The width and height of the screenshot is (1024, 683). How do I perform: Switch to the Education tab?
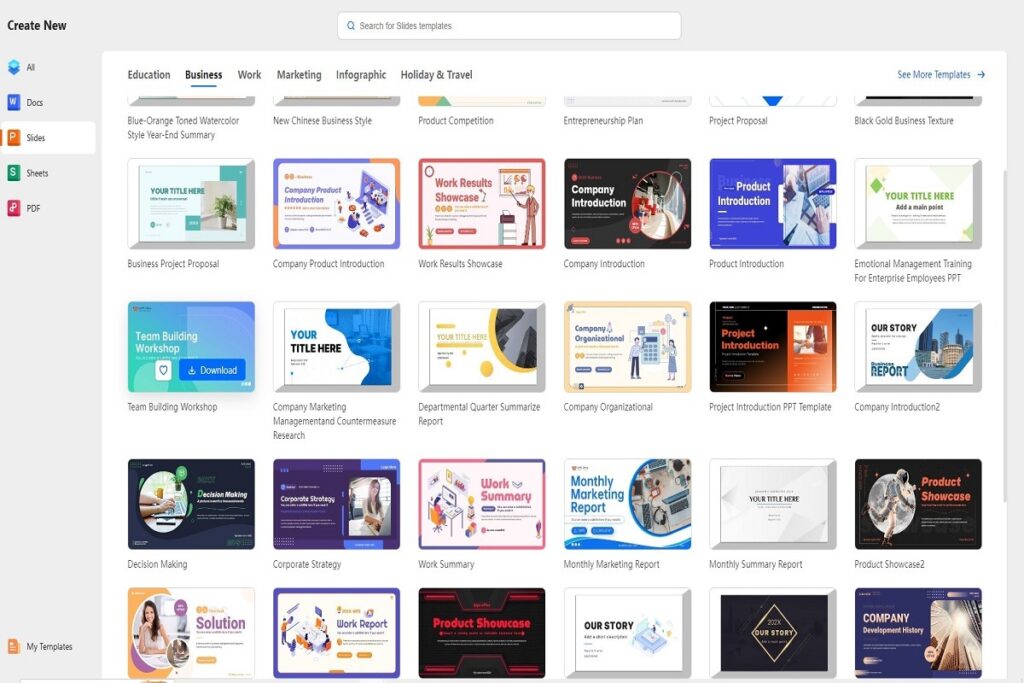point(149,75)
